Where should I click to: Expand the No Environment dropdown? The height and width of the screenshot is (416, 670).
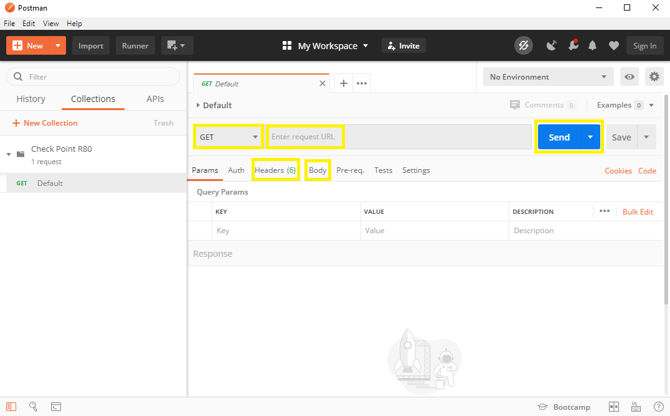point(548,77)
